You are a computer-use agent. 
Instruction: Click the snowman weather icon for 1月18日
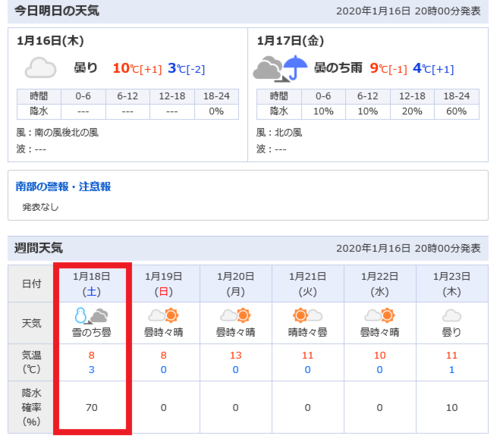click(91, 315)
